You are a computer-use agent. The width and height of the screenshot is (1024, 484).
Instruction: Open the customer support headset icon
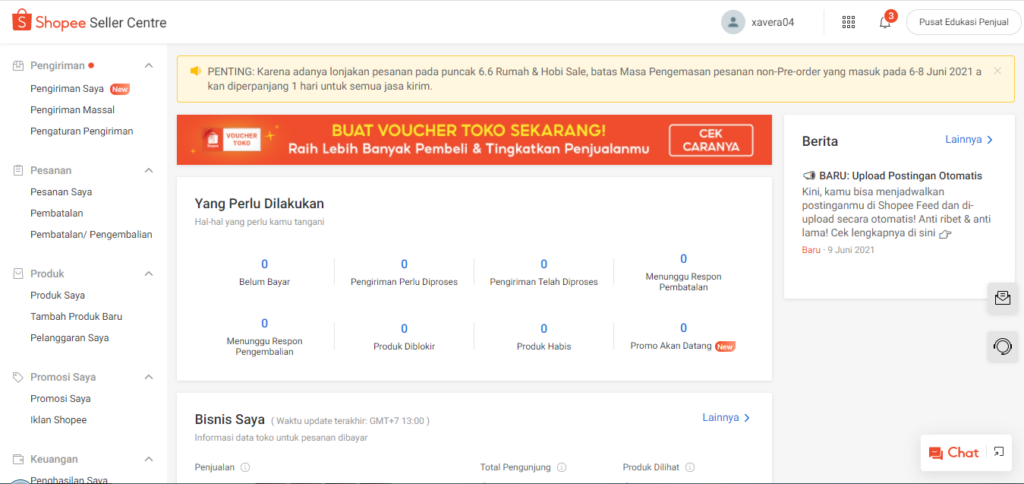point(1001,346)
